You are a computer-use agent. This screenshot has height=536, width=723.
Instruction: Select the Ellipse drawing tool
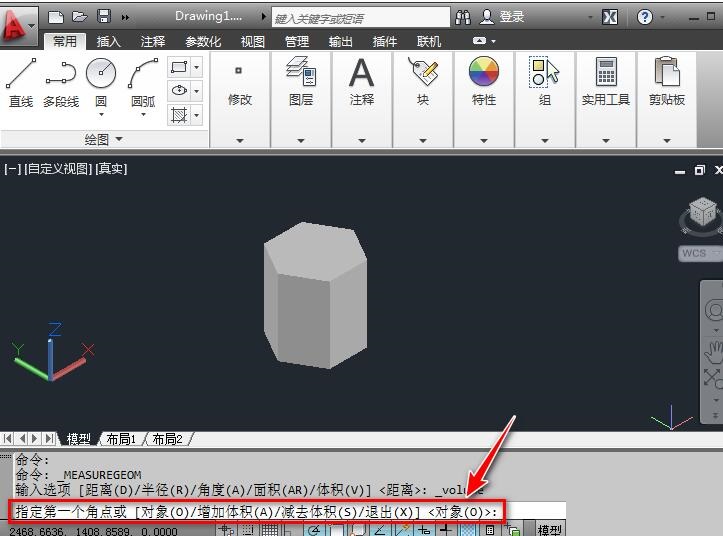tap(179, 90)
